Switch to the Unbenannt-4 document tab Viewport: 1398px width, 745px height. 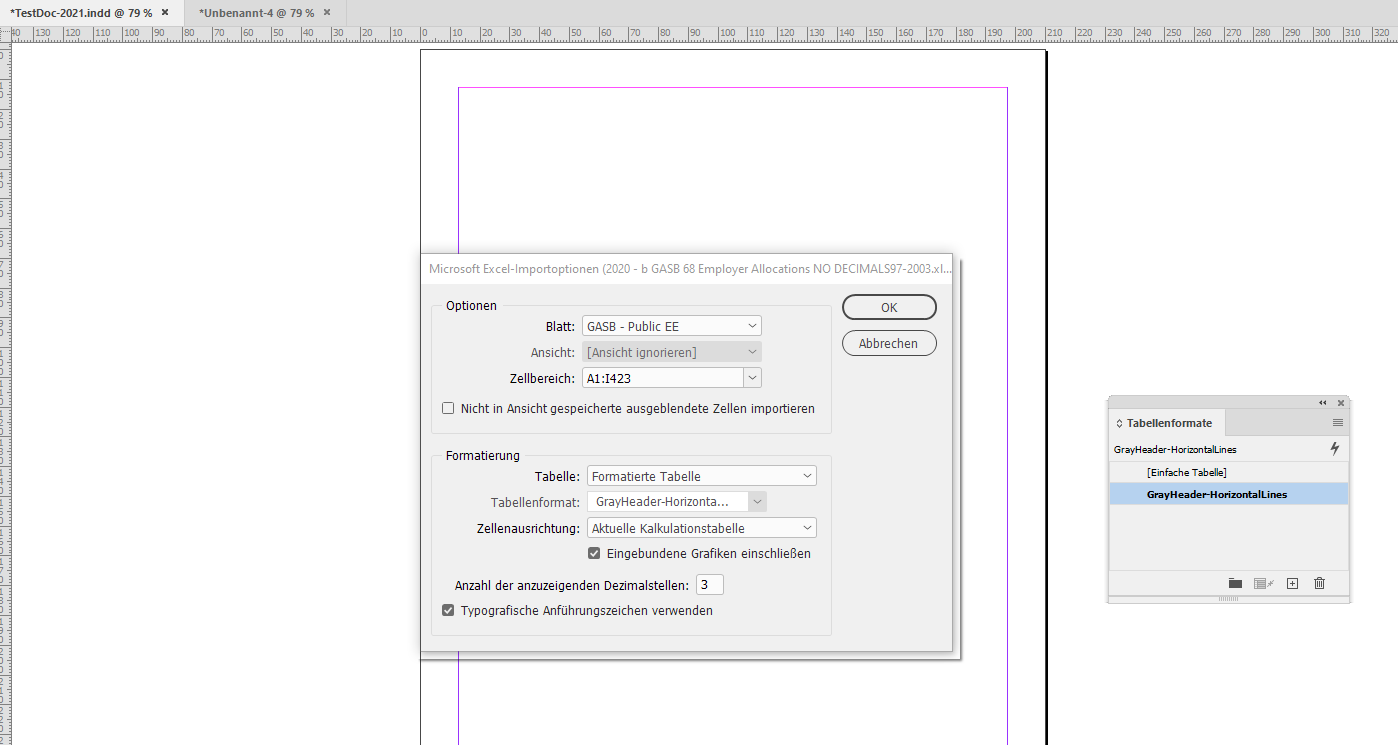pos(256,14)
